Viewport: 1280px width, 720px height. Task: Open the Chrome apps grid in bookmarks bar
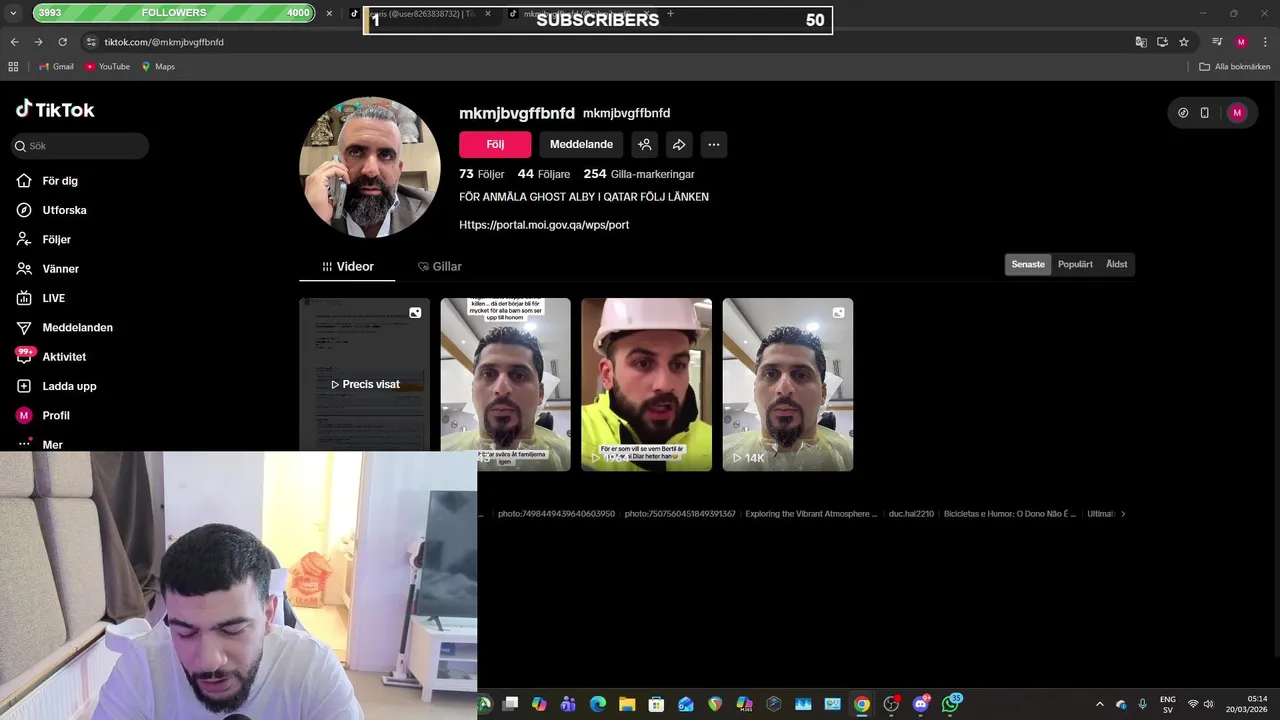point(13,67)
